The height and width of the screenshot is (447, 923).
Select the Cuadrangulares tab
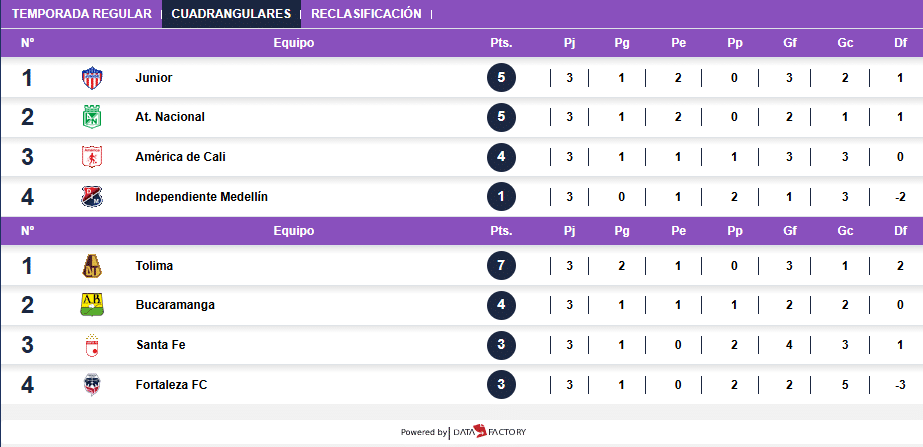[231, 14]
